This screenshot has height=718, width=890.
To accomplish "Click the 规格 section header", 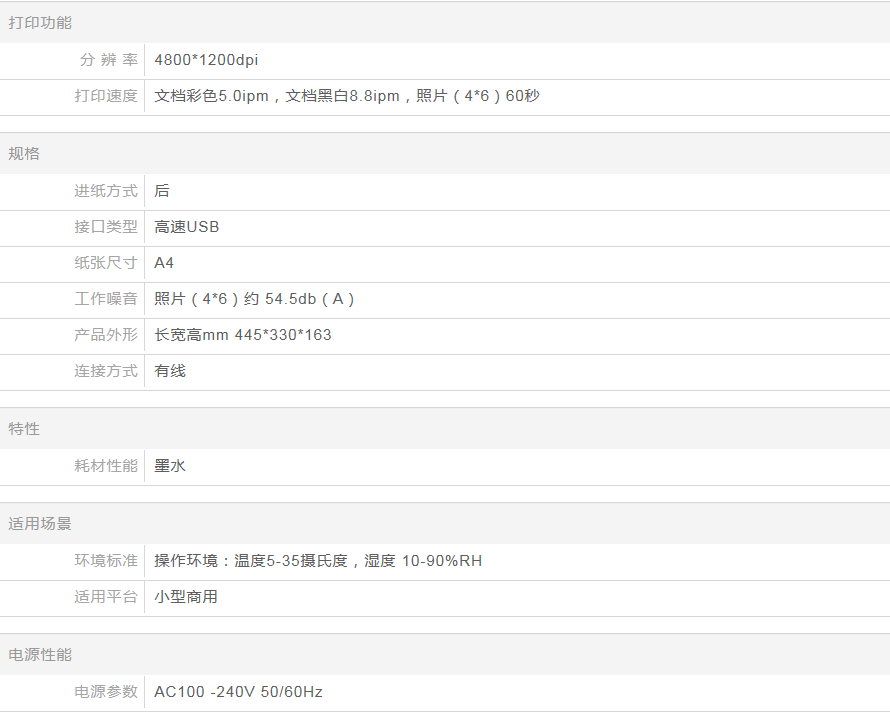I will tap(24, 154).
